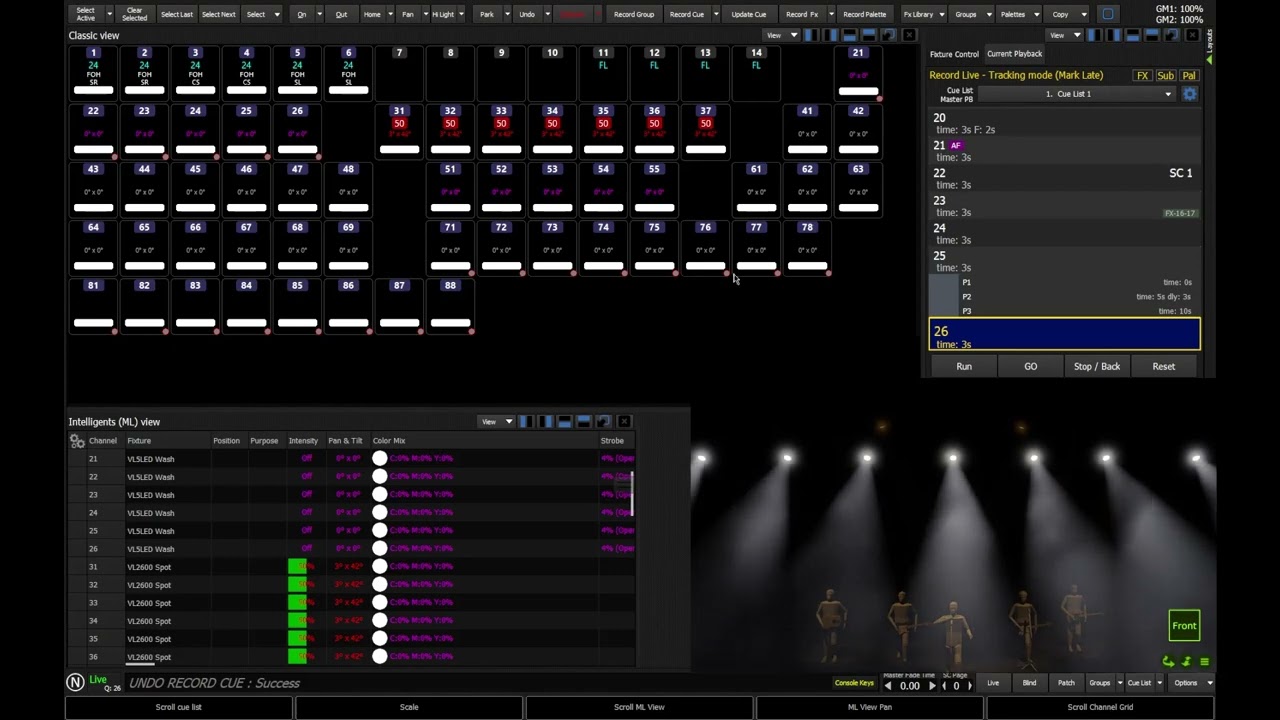Click the ML view column settings gears
The width and height of the screenshot is (1280, 720).
(x=77, y=441)
